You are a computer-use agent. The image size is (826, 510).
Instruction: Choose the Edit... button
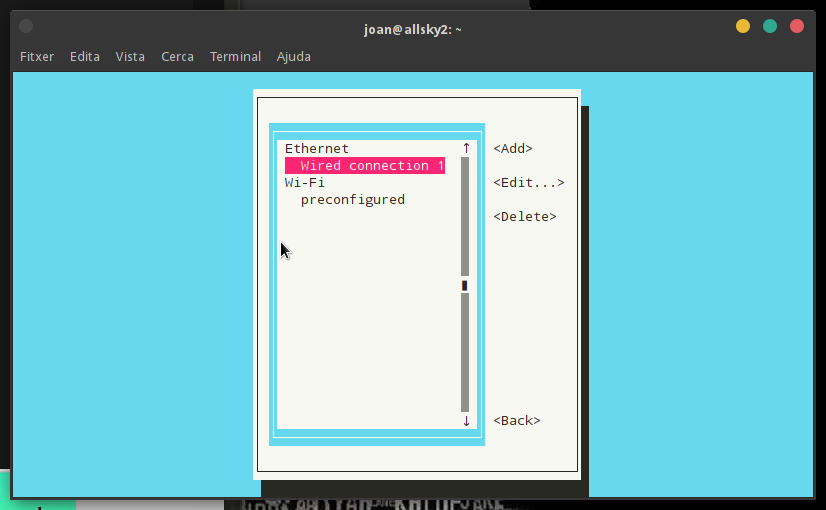(528, 183)
